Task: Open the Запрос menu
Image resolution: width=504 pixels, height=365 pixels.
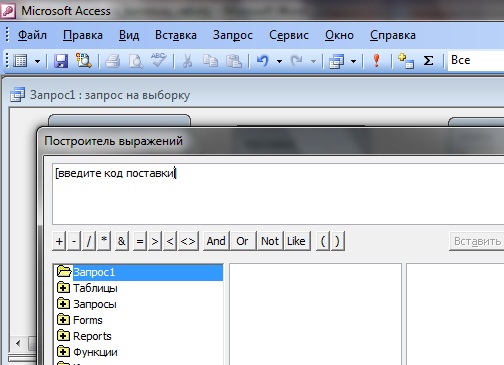Action: click(x=233, y=35)
